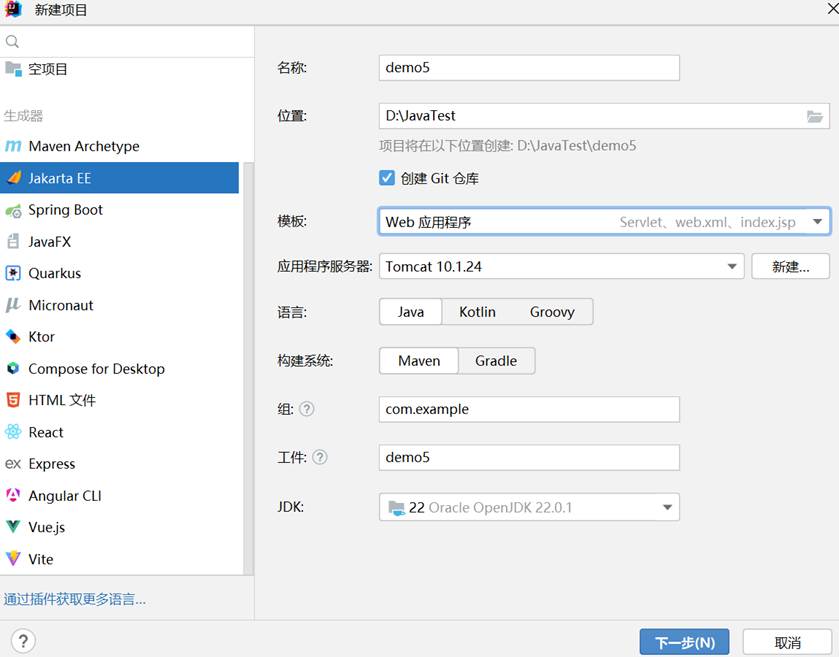
Task: Click the Compose for Desktop icon
Action: [x=13, y=368]
